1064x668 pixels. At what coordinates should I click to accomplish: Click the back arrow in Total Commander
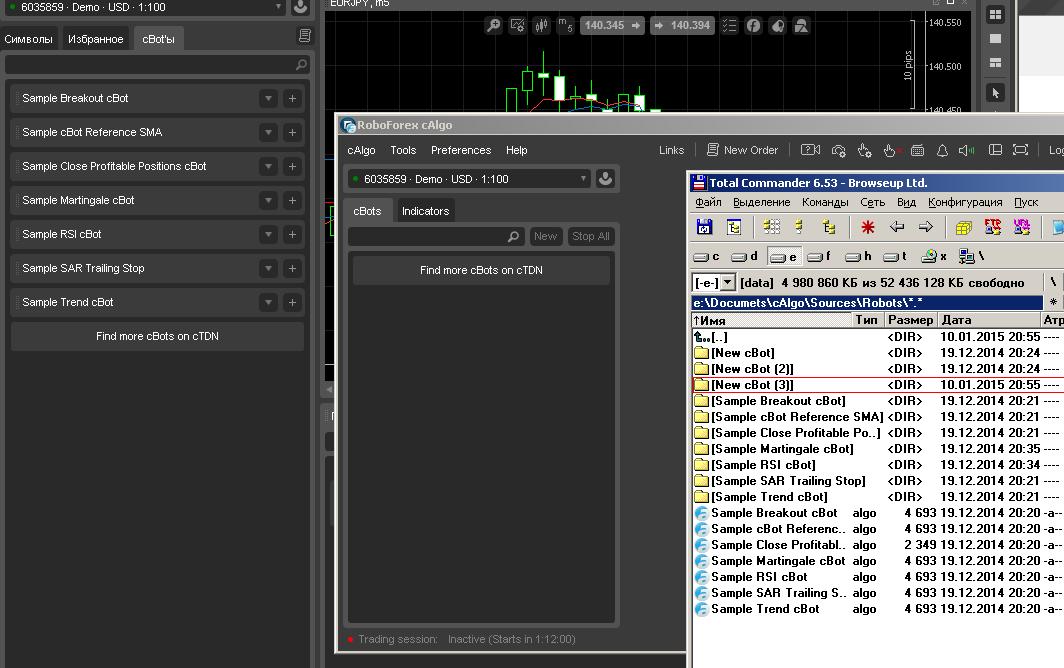(x=896, y=227)
